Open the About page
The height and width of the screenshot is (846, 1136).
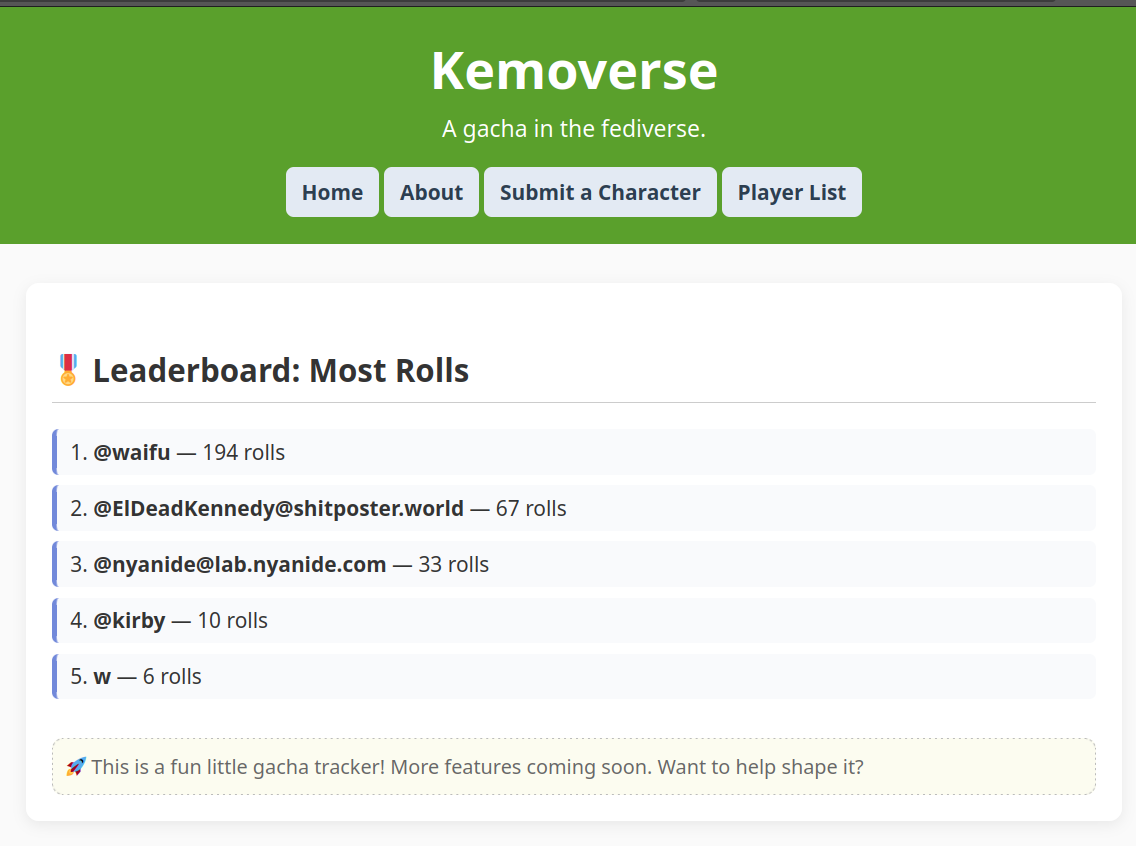point(431,192)
